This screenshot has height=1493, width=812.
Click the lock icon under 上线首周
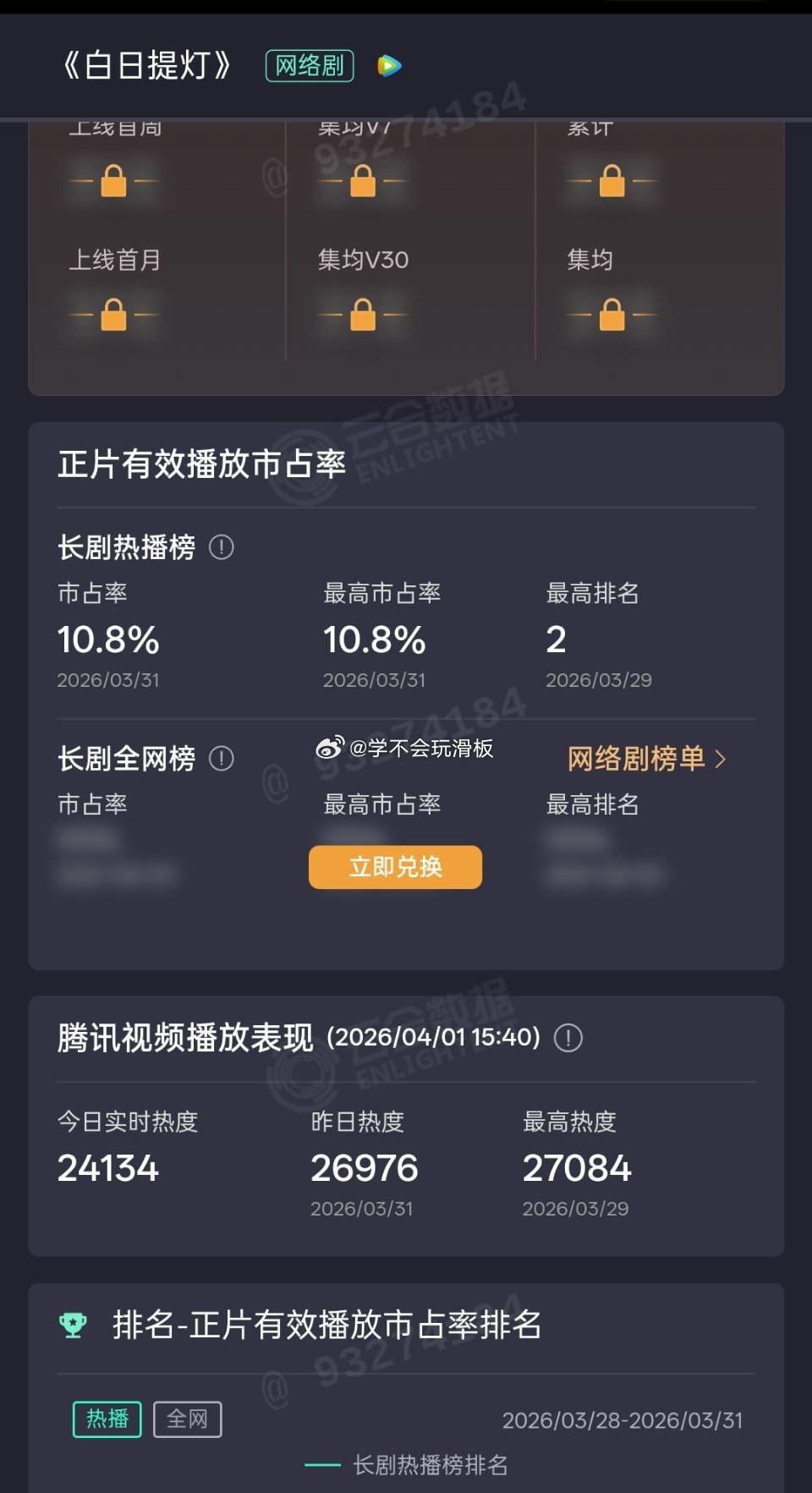click(x=112, y=180)
